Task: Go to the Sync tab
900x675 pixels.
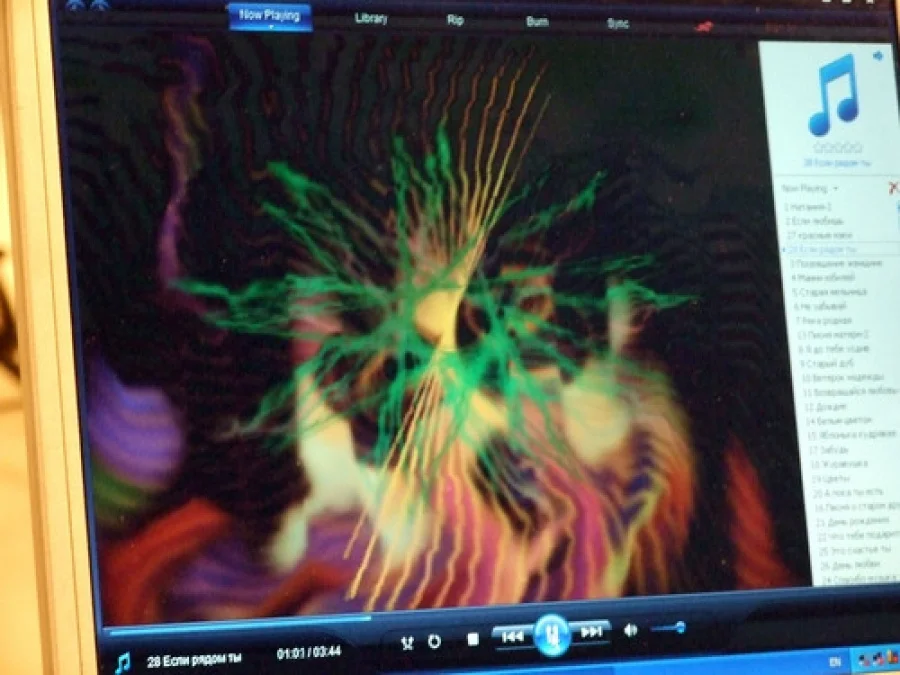Action: point(617,23)
